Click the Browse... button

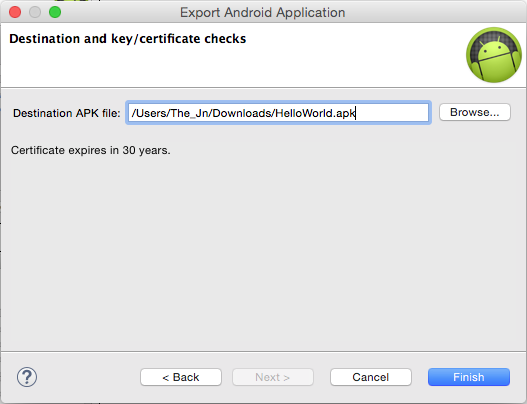pos(475,112)
